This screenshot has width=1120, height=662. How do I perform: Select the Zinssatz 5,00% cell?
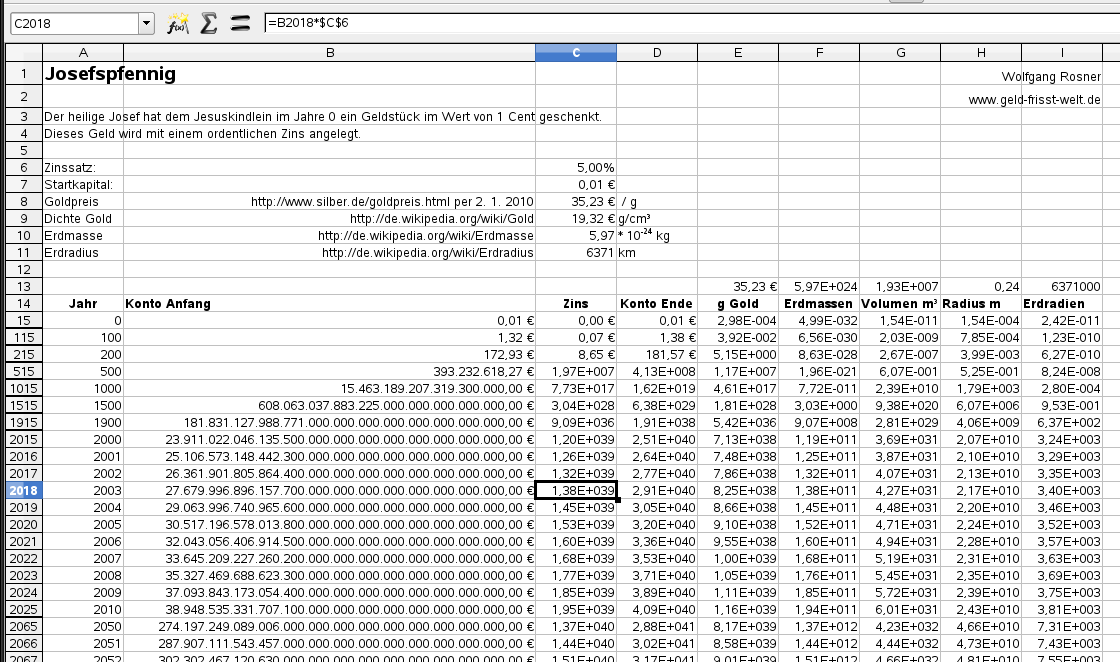[576, 167]
